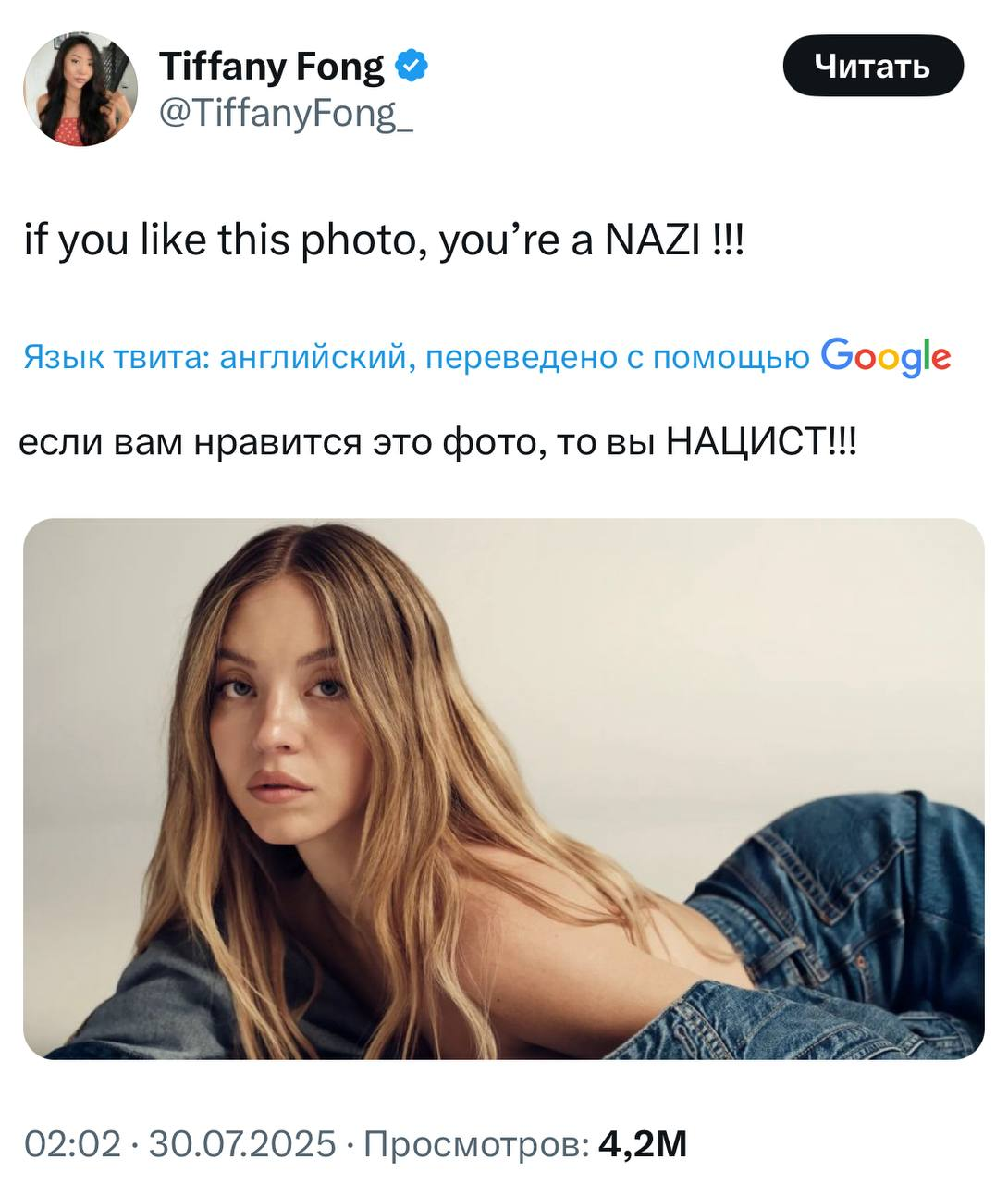Open the Tiffany Fong profile avatar
Viewport: 1008px width, 1184px height.
pos(80,89)
